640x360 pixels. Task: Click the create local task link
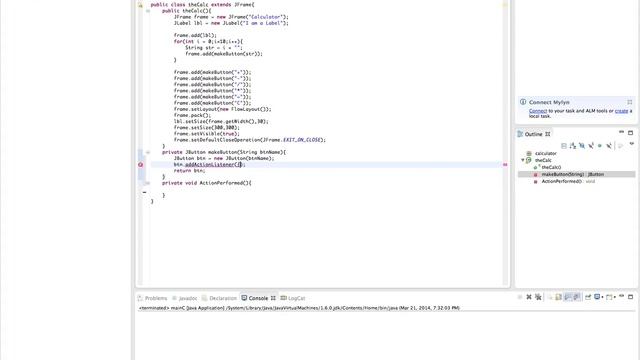point(621,111)
